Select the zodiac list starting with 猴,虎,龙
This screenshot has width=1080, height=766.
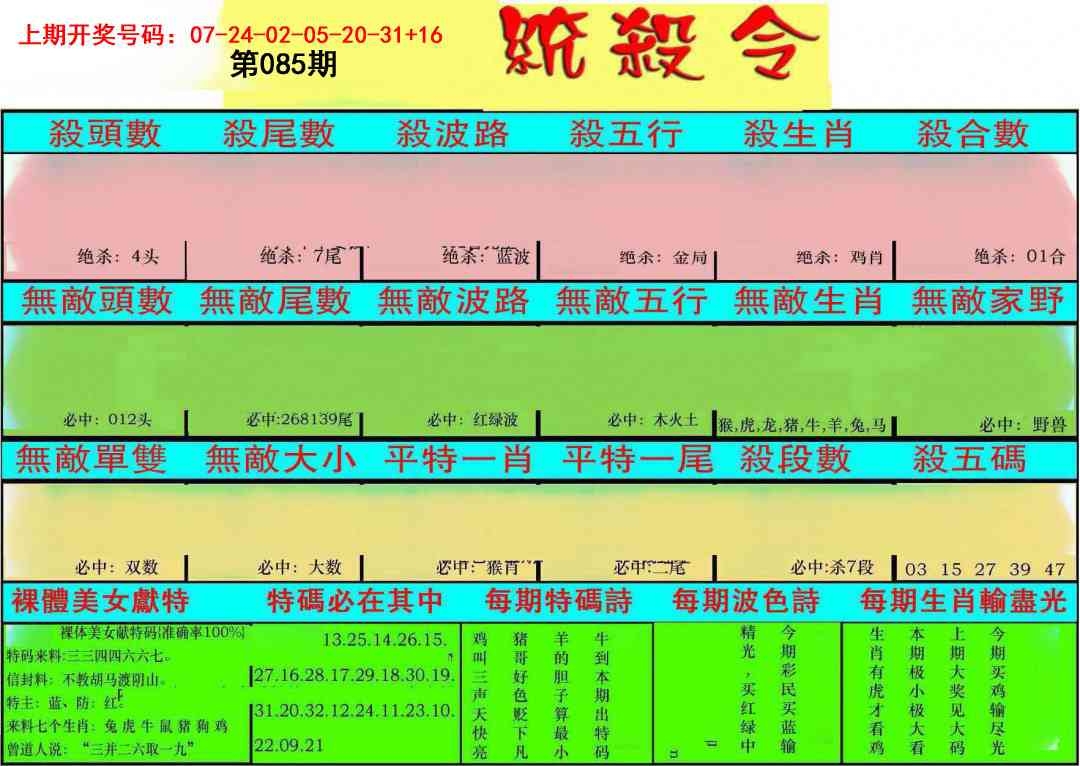point(802,424)
